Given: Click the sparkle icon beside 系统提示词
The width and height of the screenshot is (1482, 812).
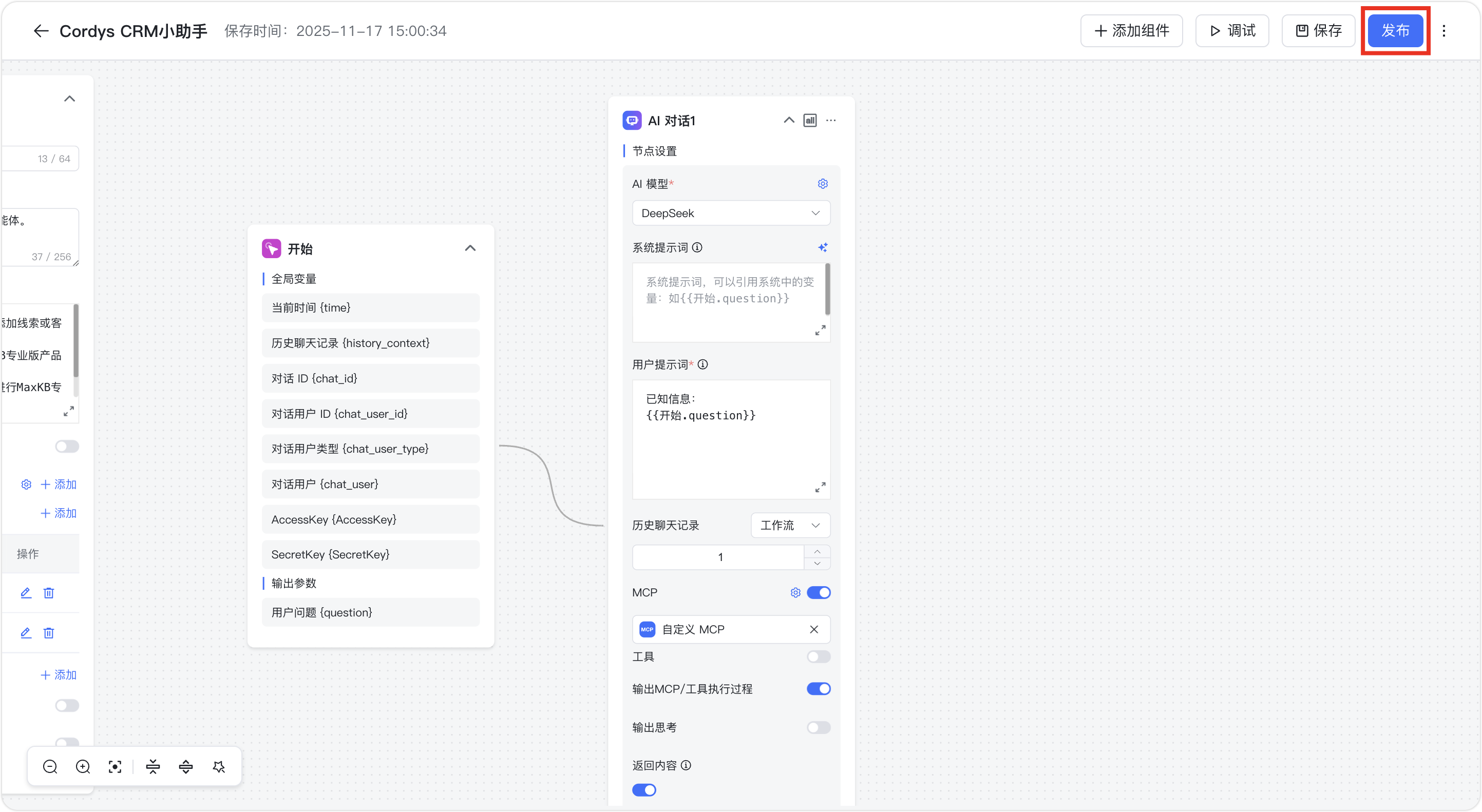Looking at the screenshot, I should coord(823,247).
